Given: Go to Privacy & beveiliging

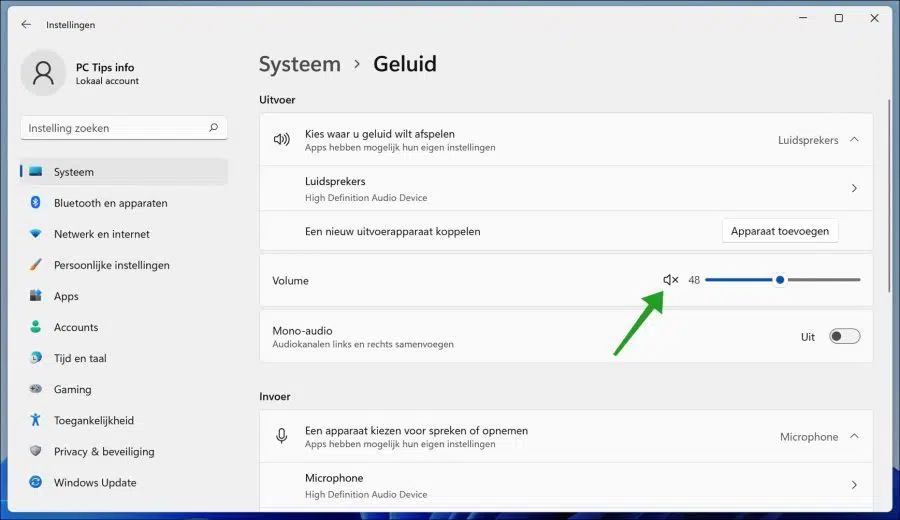Looking at the screenshot, I should (x=124, y=451).
